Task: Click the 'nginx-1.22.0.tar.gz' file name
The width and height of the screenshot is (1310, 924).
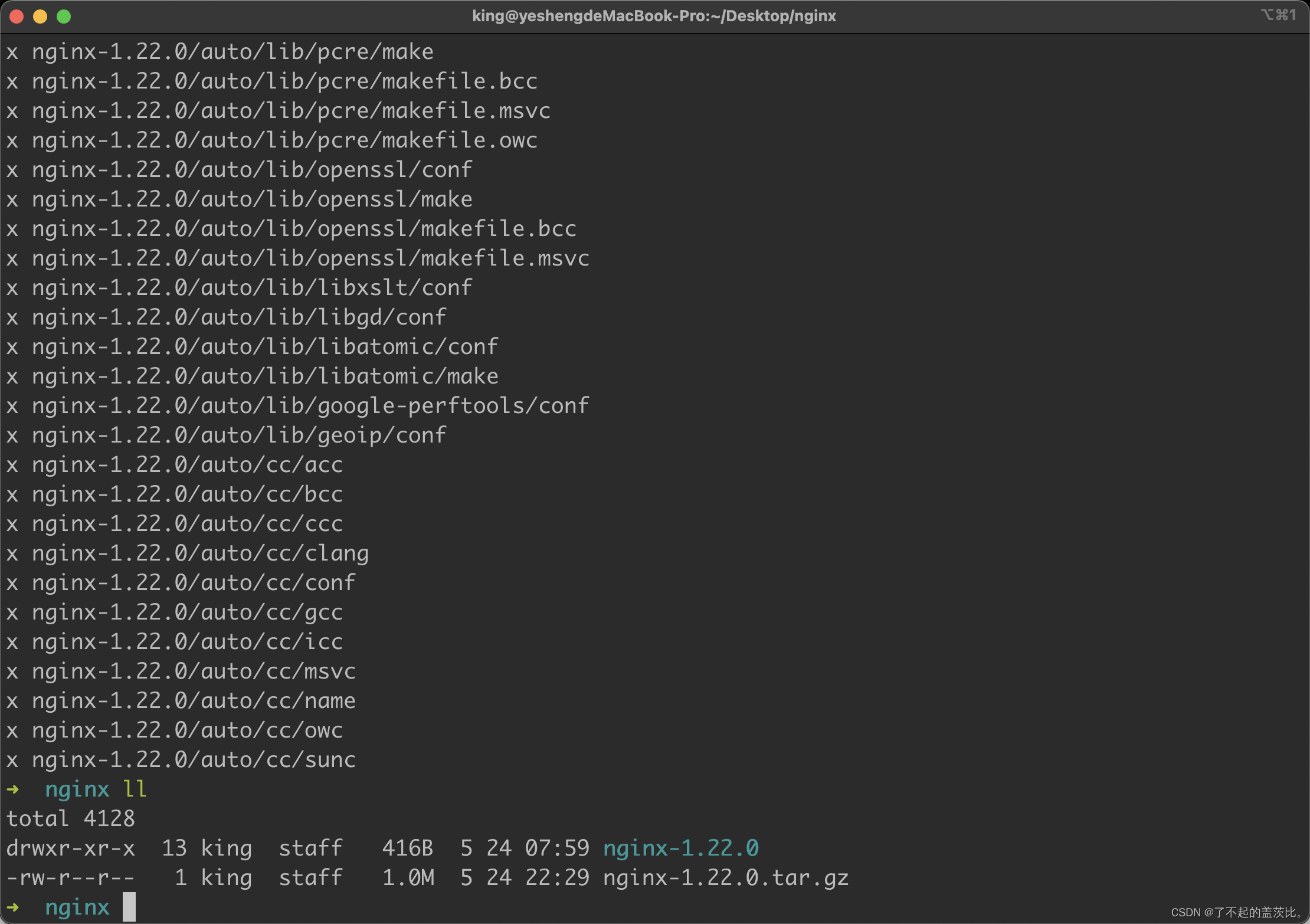Action: coord(726,878)
